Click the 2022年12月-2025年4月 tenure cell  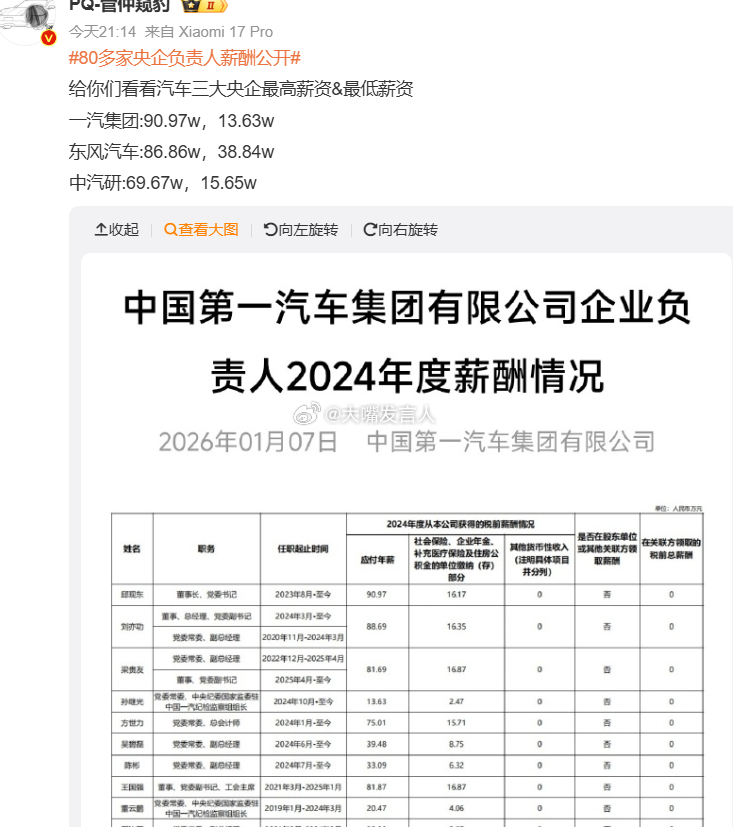[x=303, y=659]
